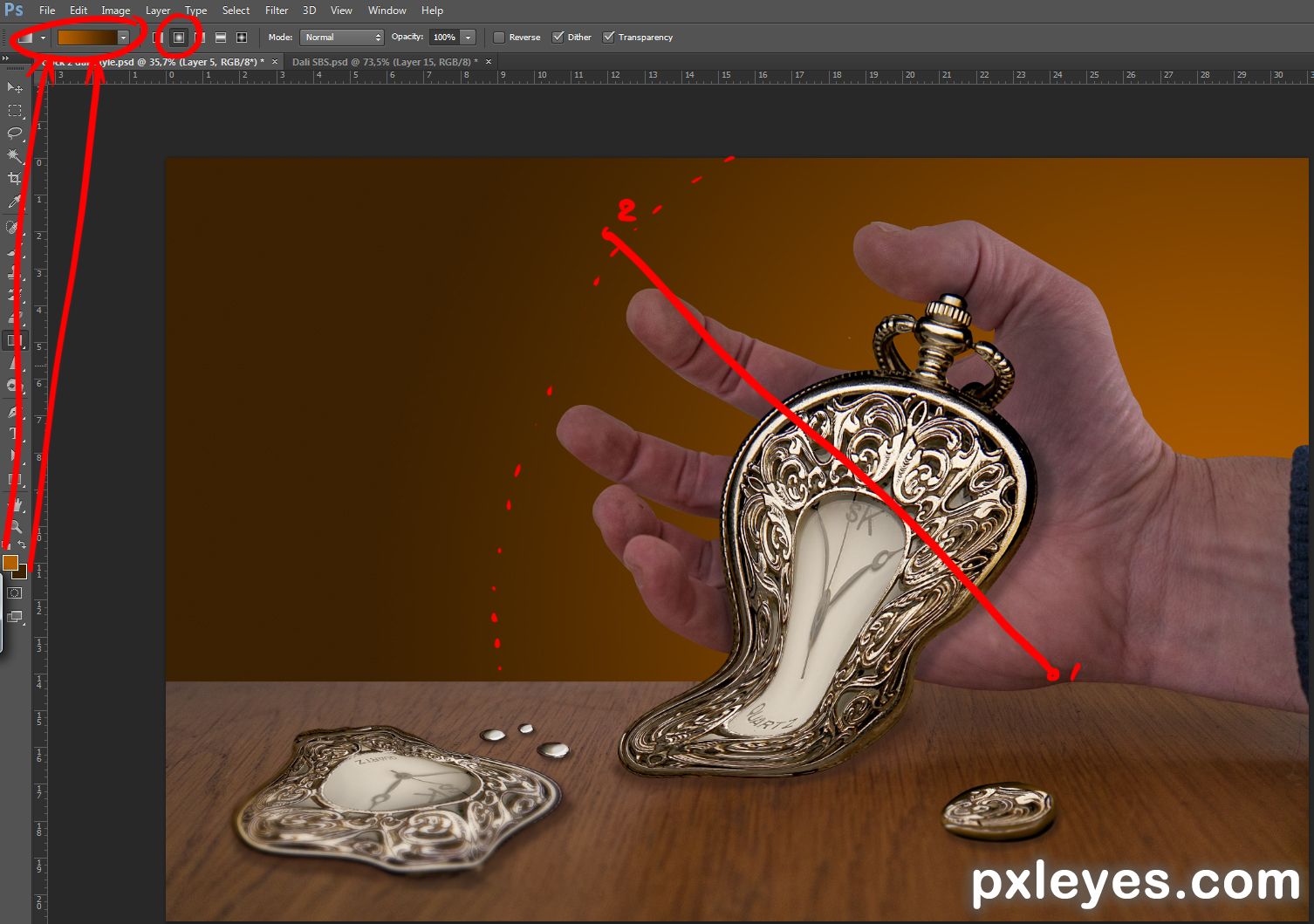Screen dimensions: 1314x924
Task: Open the Layer menu
Action: click(x=158, y=10)
